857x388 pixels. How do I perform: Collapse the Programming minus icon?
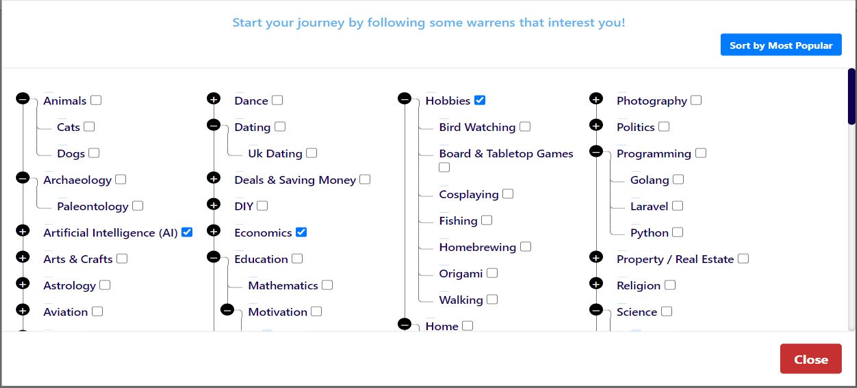(596, 151)
